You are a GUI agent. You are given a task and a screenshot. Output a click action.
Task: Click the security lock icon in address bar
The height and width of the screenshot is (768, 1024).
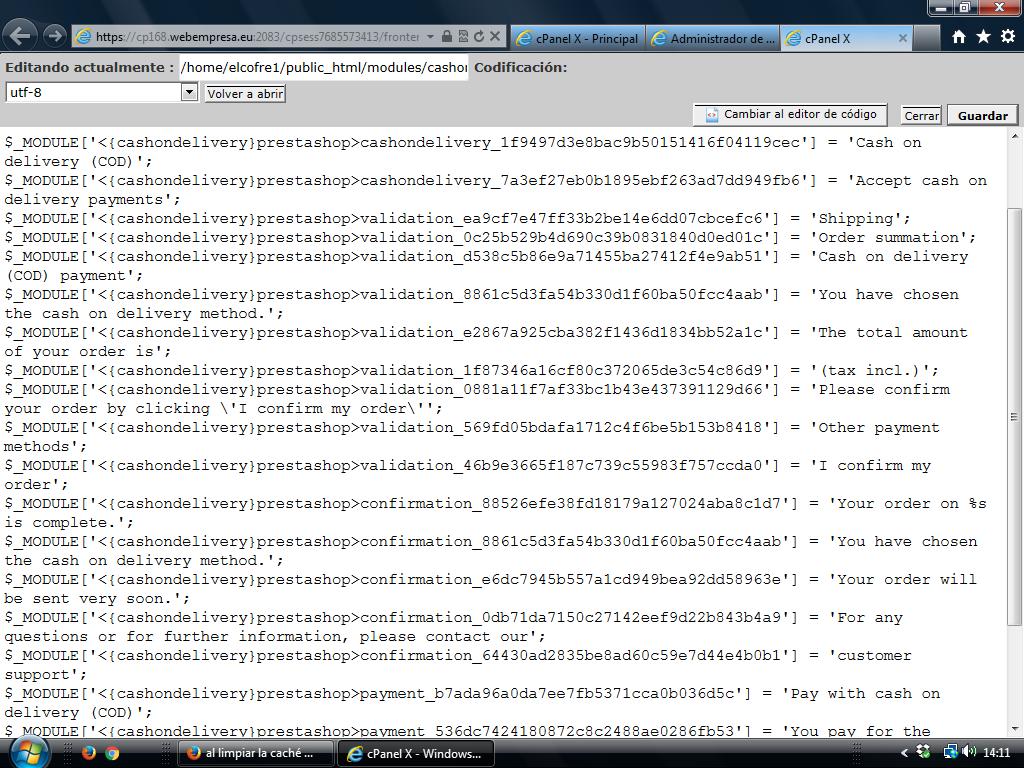click(x=447, y=37)
